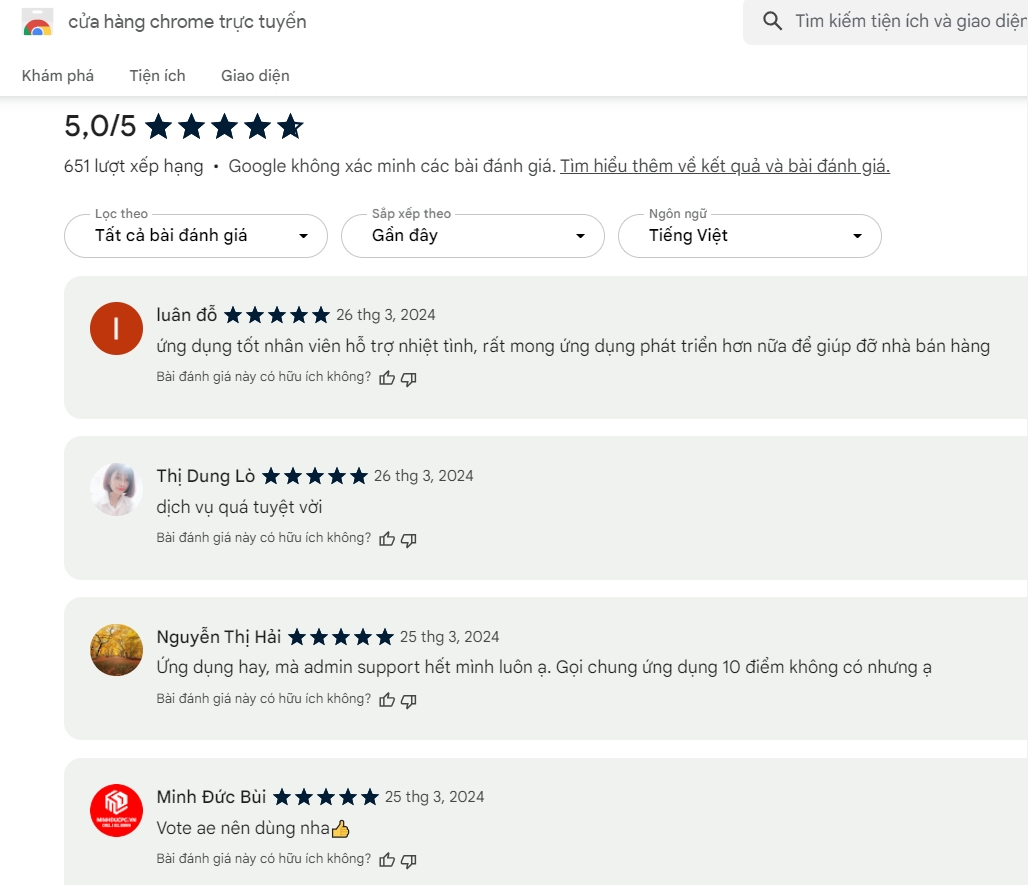Dislike Thị Dung Lò's review
This screenshot has width=1028, height=885.
click(x=408, y=540)
